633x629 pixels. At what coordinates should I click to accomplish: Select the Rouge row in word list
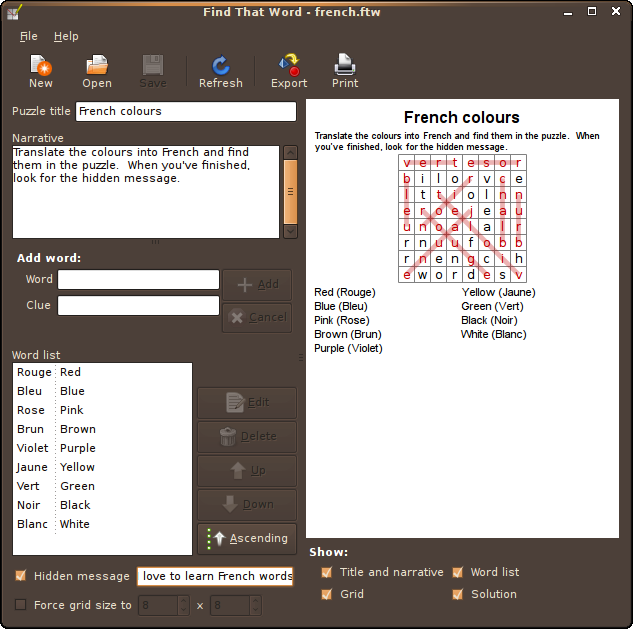click(x=103, y=372)
